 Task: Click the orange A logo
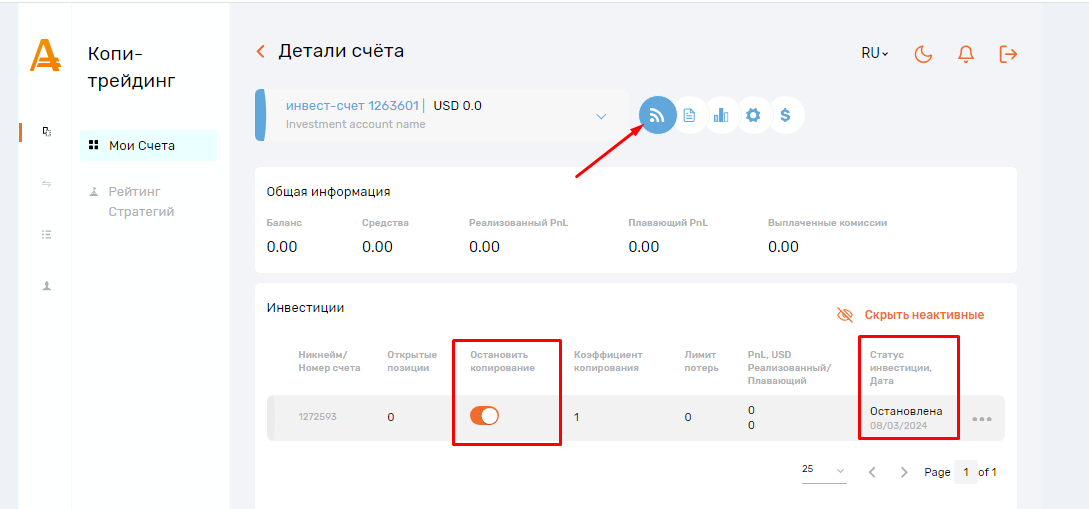45,55
